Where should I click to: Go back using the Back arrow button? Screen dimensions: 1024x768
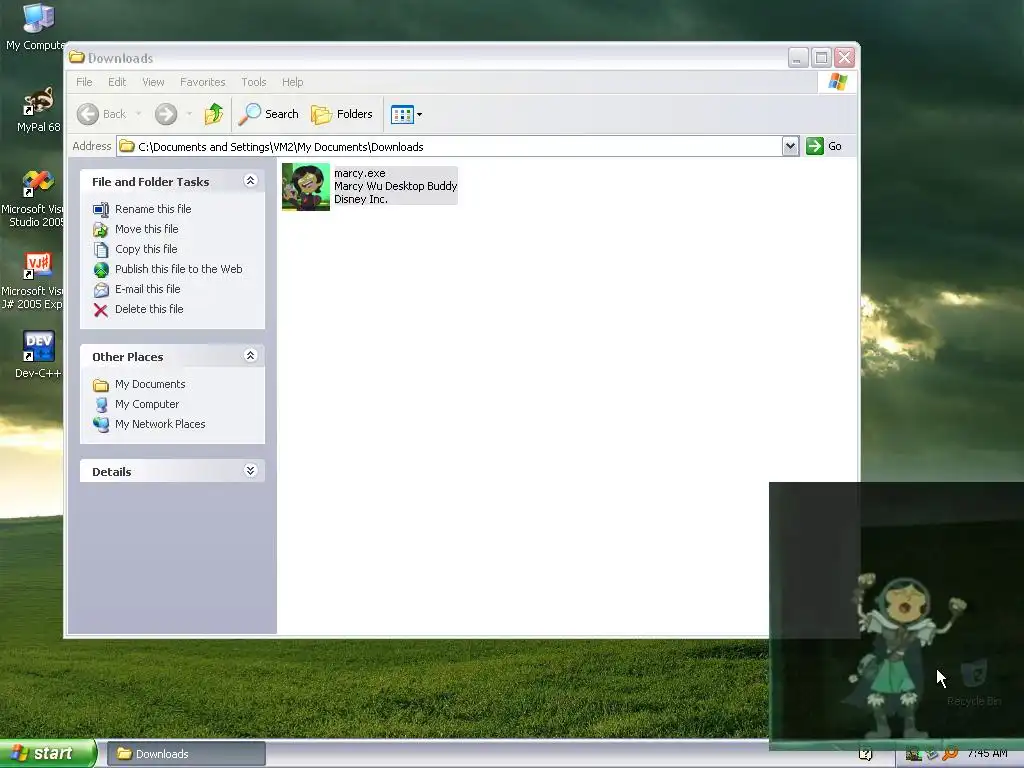pos(101,114)
